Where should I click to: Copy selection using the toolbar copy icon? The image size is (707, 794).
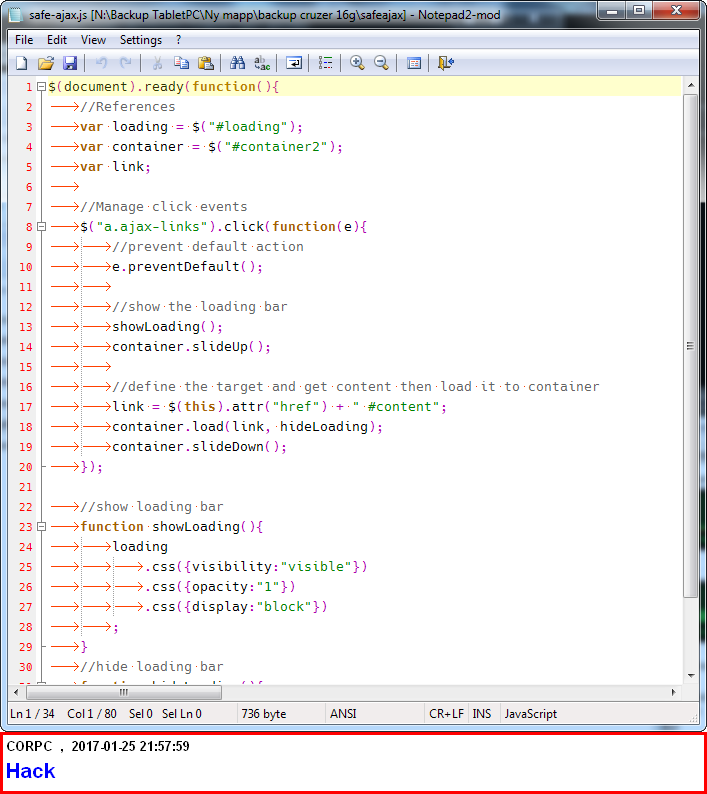point(181,63)
